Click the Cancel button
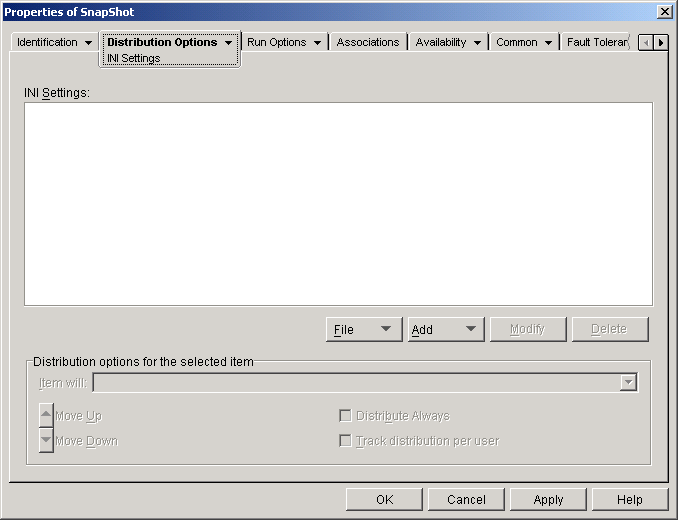 [x=466, y=500]
